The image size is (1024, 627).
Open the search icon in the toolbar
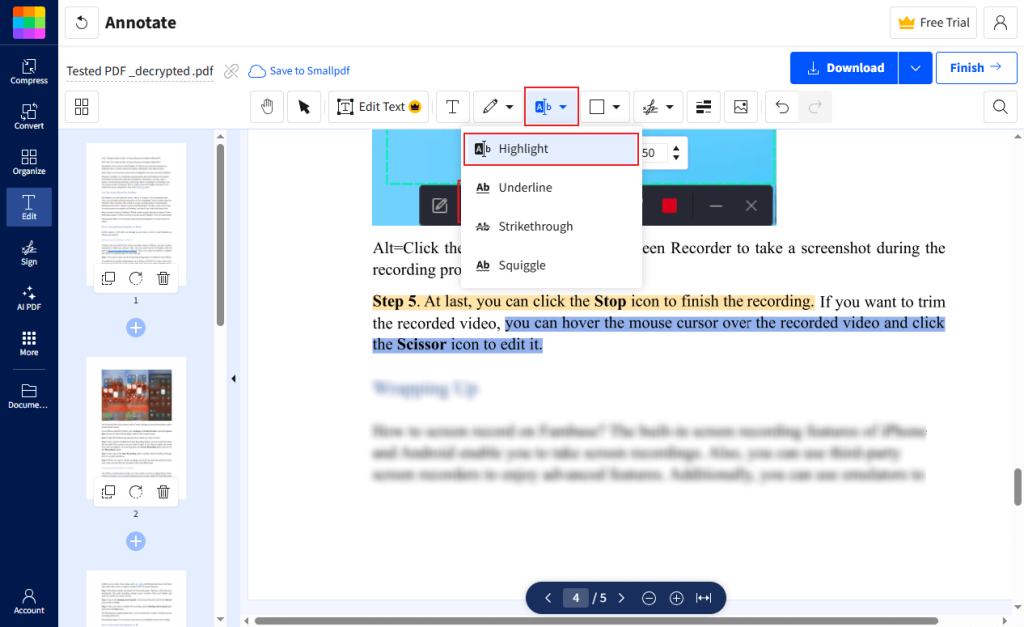pyautogui.click(x=999, y=106)
